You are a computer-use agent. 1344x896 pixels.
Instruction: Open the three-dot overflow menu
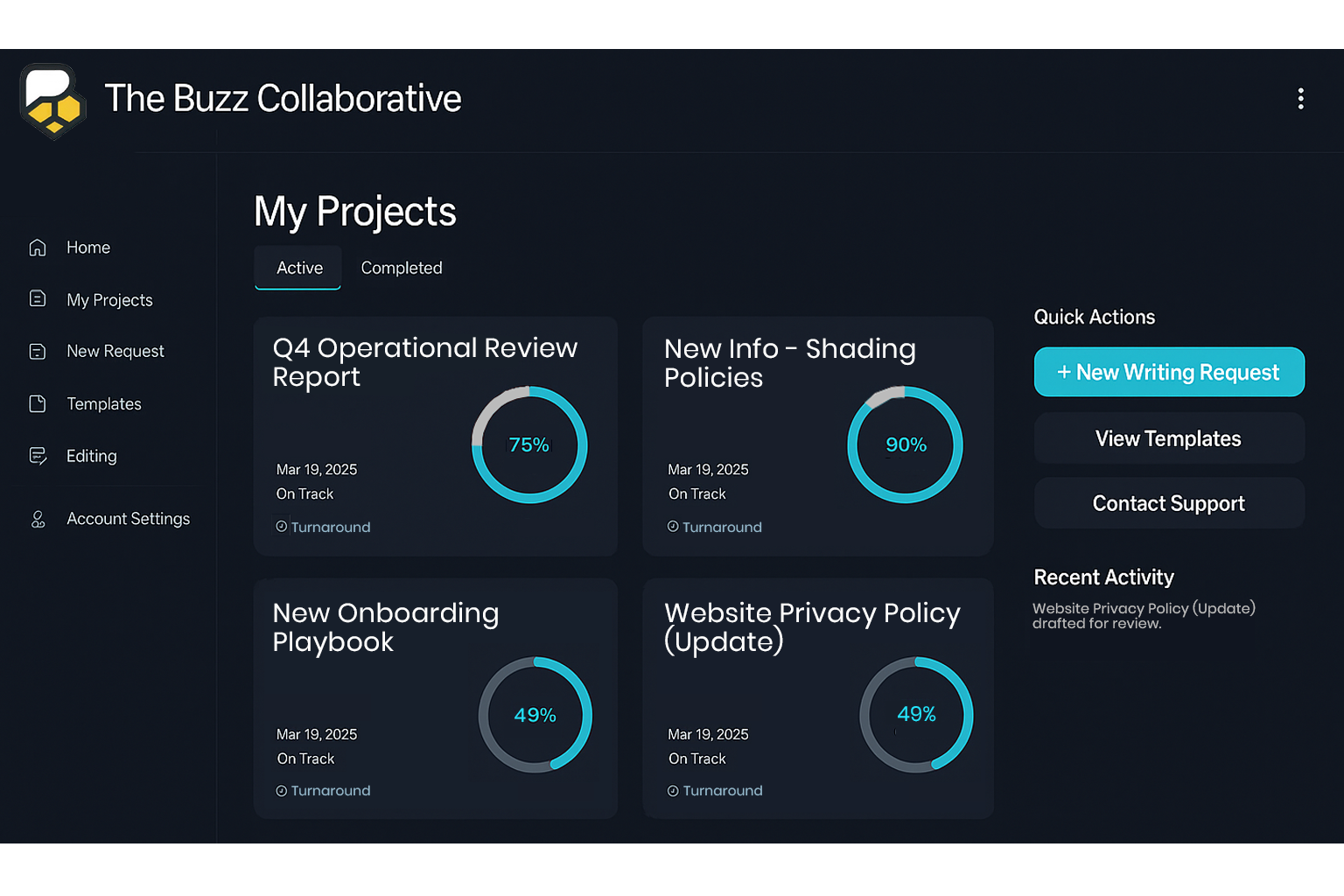(x=1301, y=99)
